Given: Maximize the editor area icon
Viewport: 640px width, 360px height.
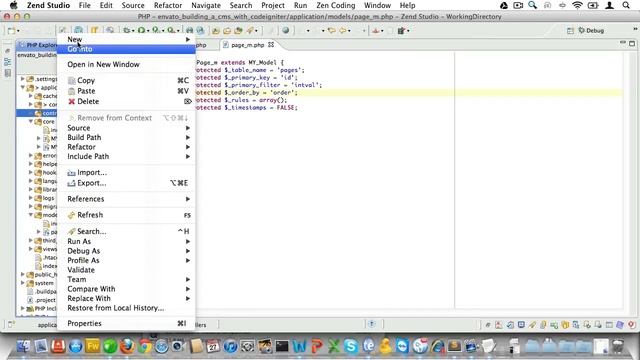Looking at the screenshot, I should 632,43.
